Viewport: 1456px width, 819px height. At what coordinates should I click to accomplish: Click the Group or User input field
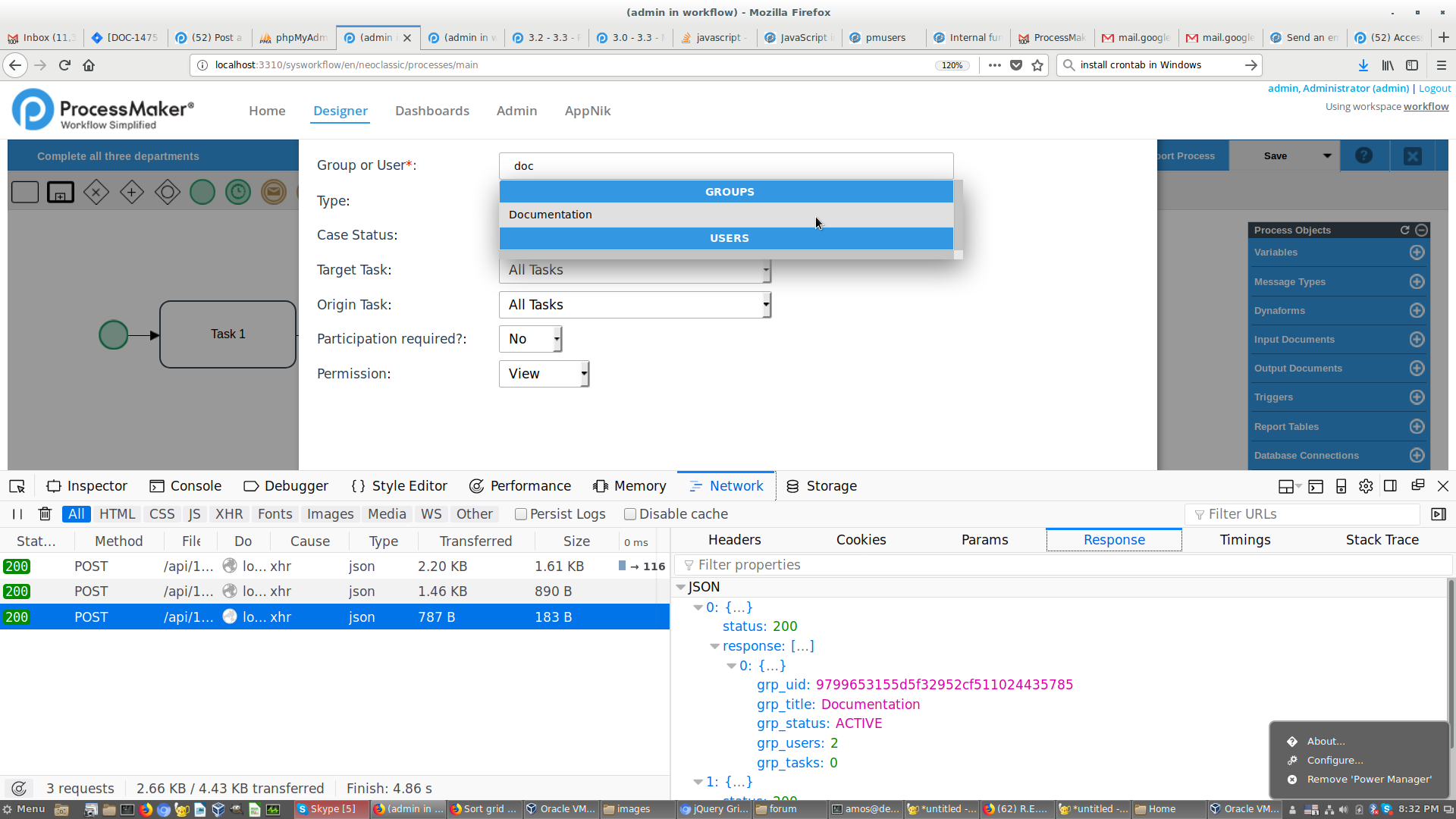point(726,166)
